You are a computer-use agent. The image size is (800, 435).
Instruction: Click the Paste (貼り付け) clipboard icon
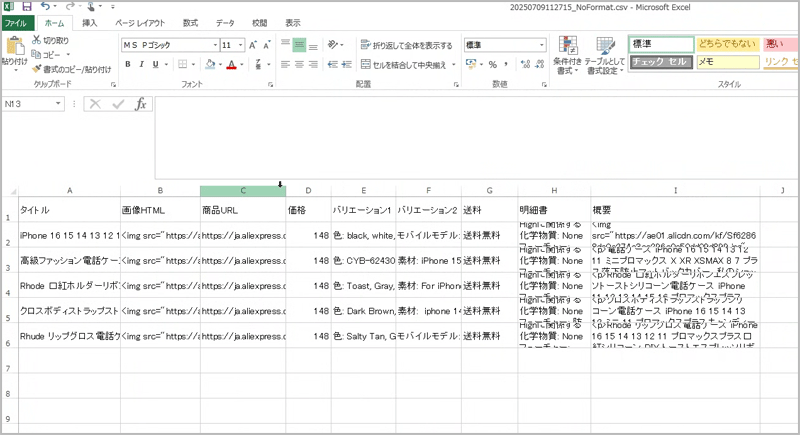15,47
